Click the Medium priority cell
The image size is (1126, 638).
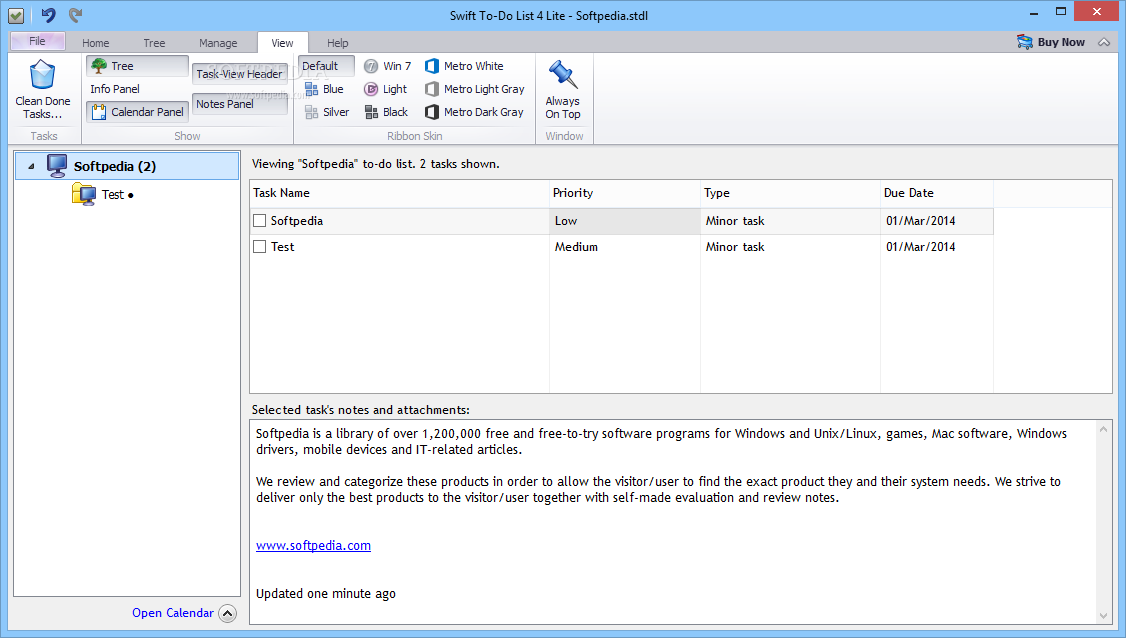coord(625,246)
